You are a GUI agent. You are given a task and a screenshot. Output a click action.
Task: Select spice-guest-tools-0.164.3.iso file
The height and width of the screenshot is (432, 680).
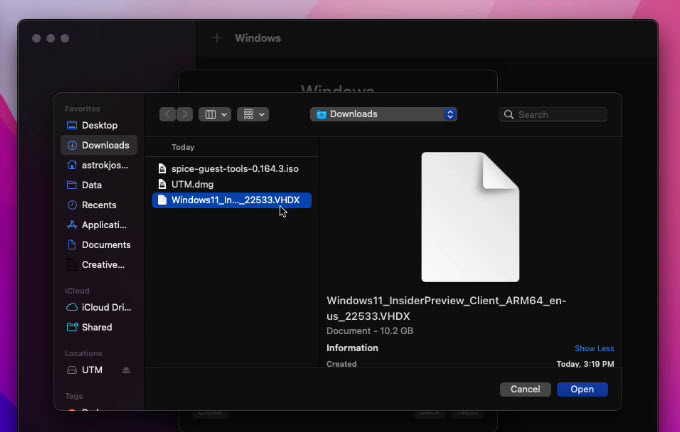(232, 169)
